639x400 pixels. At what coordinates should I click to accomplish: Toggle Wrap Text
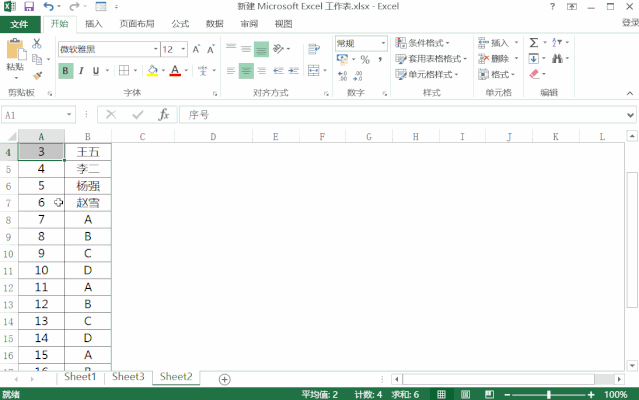[314, 49]
